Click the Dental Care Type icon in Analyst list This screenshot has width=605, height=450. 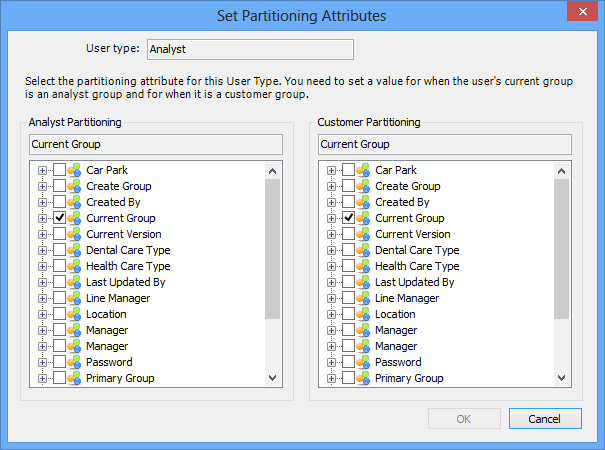coord(74,250)
